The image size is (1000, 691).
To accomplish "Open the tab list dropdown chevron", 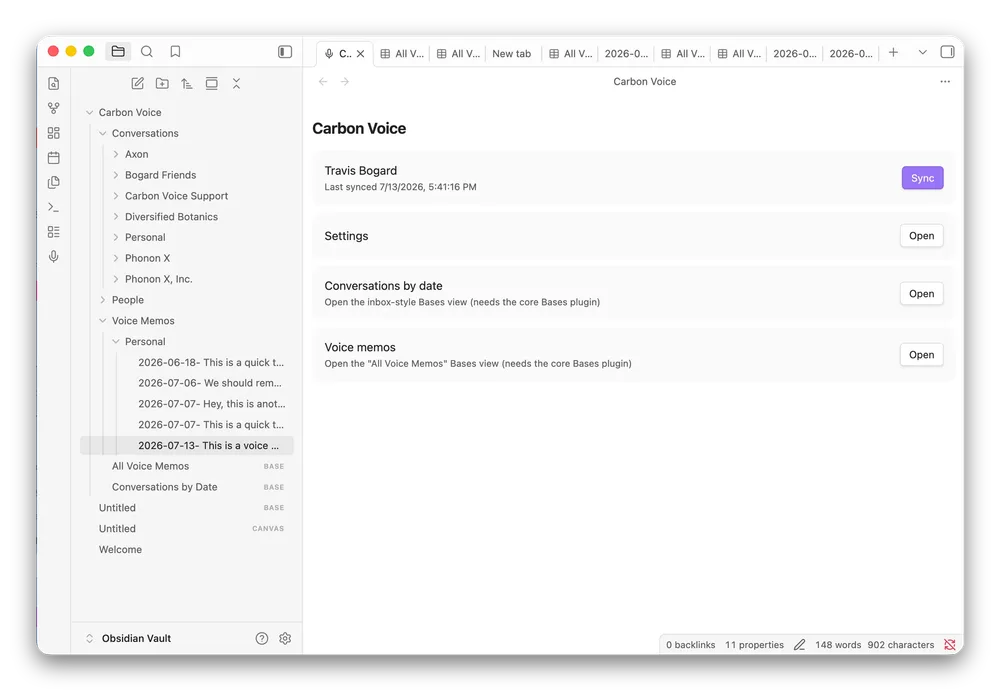I will coord(922,52).
